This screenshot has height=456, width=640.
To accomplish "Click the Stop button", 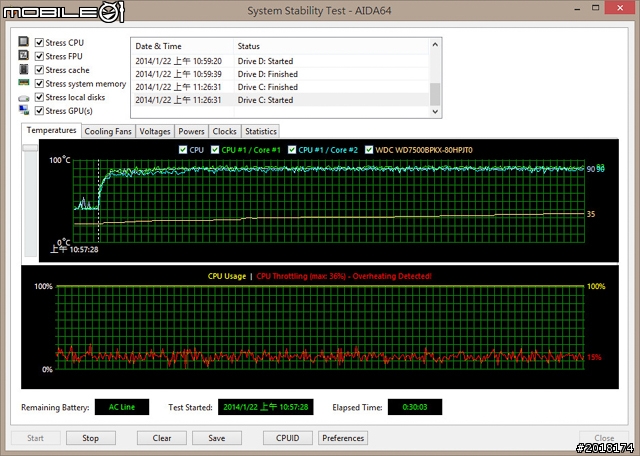I will point(91,438).
